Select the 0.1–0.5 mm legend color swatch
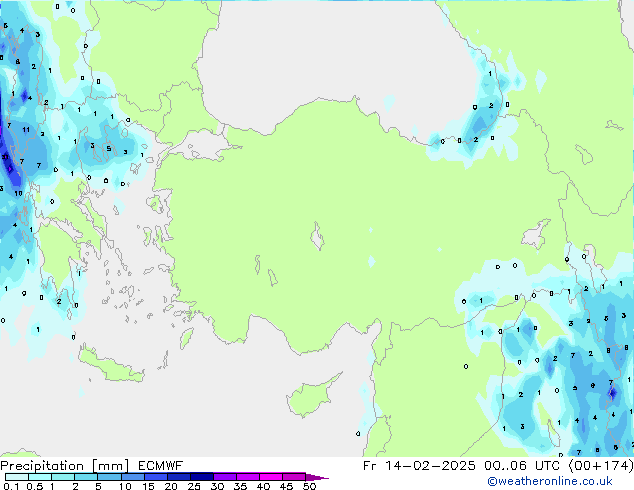The width and height of the screenshot is (634, 490). (17, 477)
